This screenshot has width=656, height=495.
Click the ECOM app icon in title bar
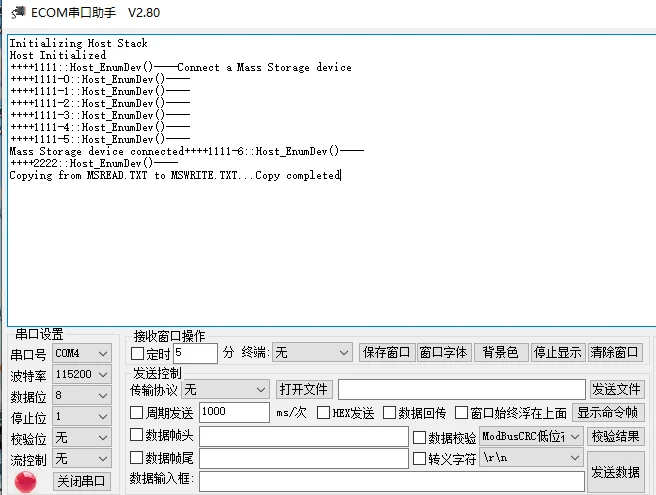pos(18,13)
